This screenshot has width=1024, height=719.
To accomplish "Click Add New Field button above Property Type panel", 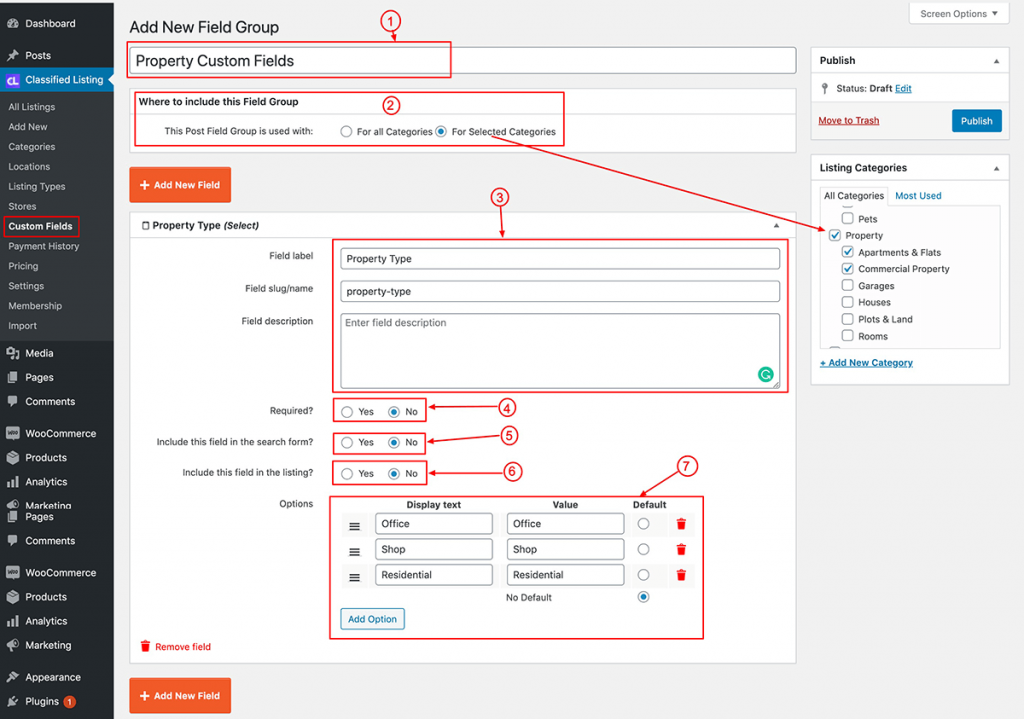I will [180, 185].
